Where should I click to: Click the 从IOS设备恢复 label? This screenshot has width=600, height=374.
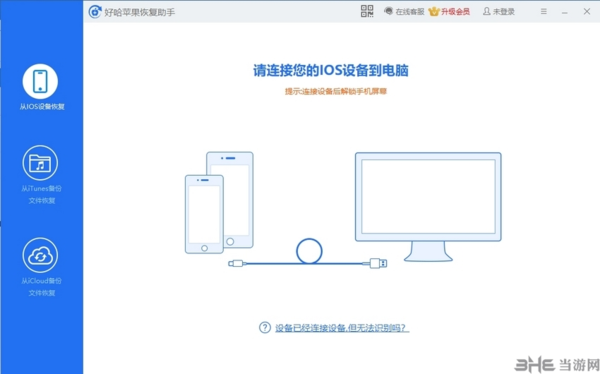[42, 106]
